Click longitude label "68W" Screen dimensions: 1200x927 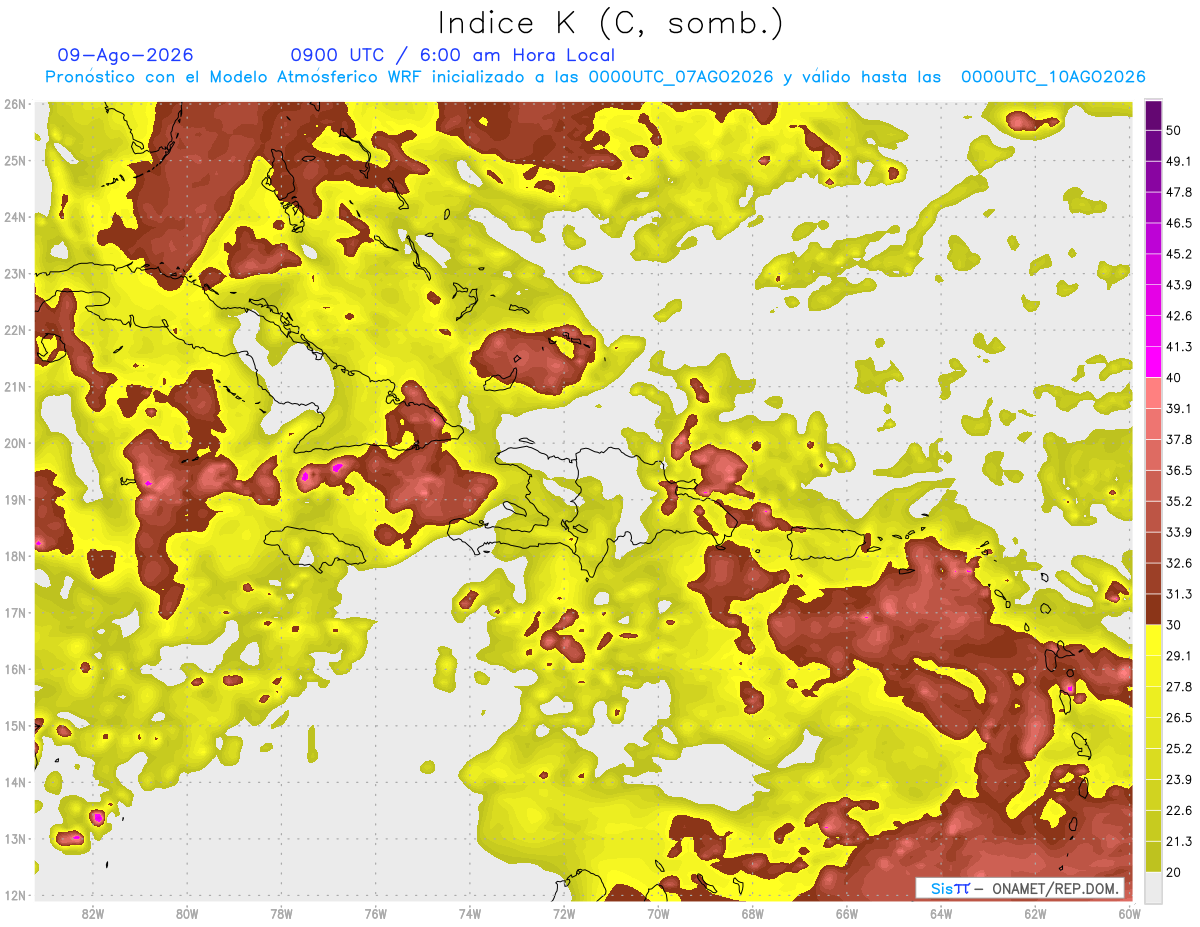[752, 914]
